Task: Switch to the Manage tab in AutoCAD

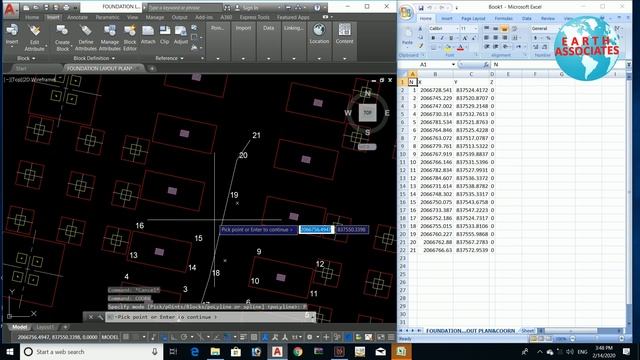Action: (x=155, y=18)
